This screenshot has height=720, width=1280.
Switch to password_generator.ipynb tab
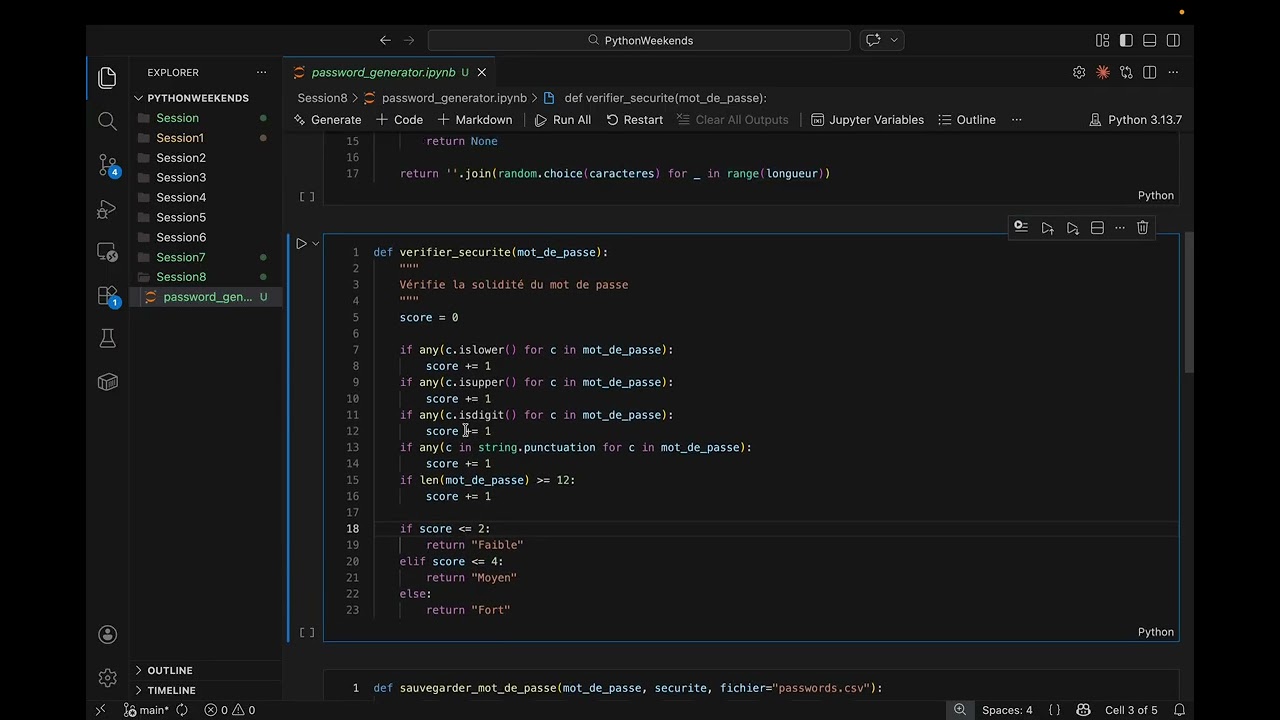pyautogui.click(x=383, y=72)
